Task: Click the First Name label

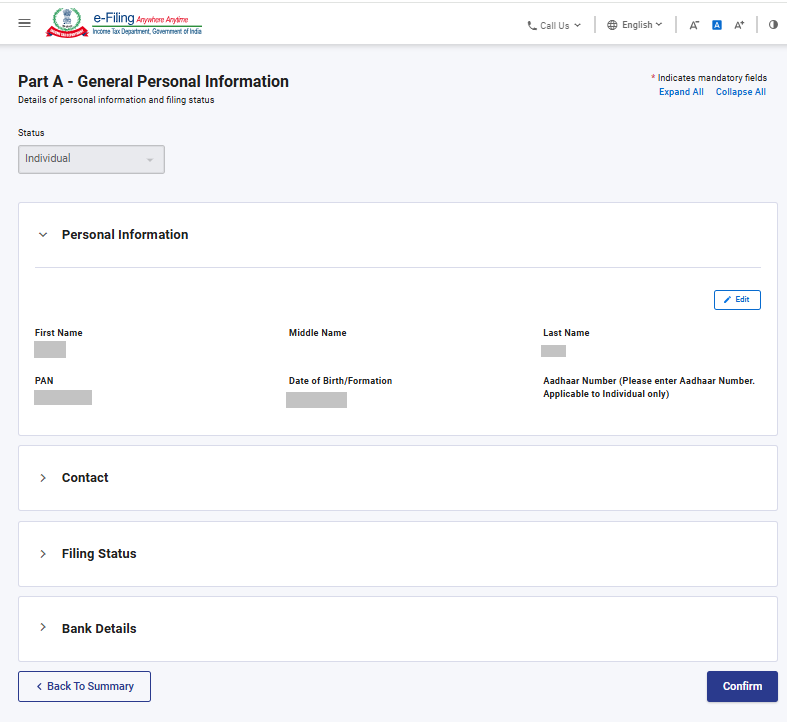Action: (58, 333)
